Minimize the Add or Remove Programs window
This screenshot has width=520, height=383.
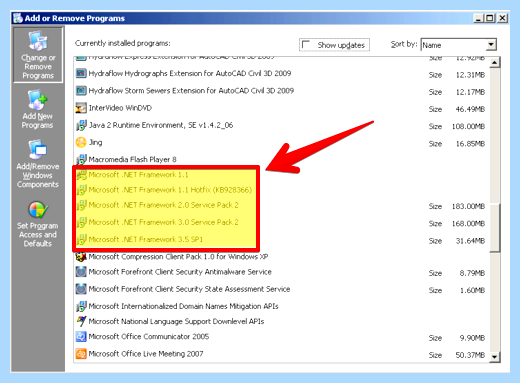tap(478, 18)
